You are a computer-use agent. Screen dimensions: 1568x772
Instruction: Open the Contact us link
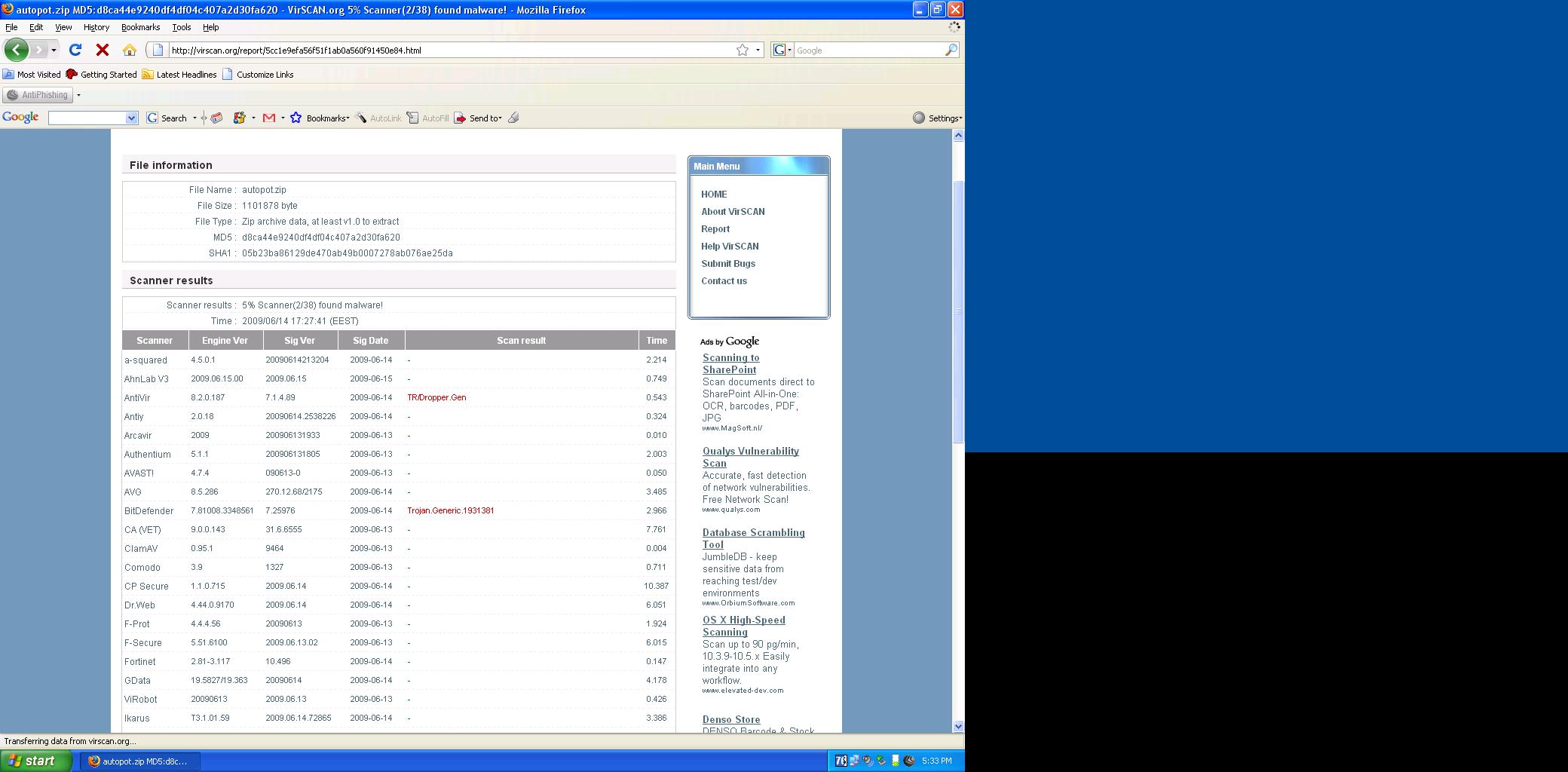724,280
